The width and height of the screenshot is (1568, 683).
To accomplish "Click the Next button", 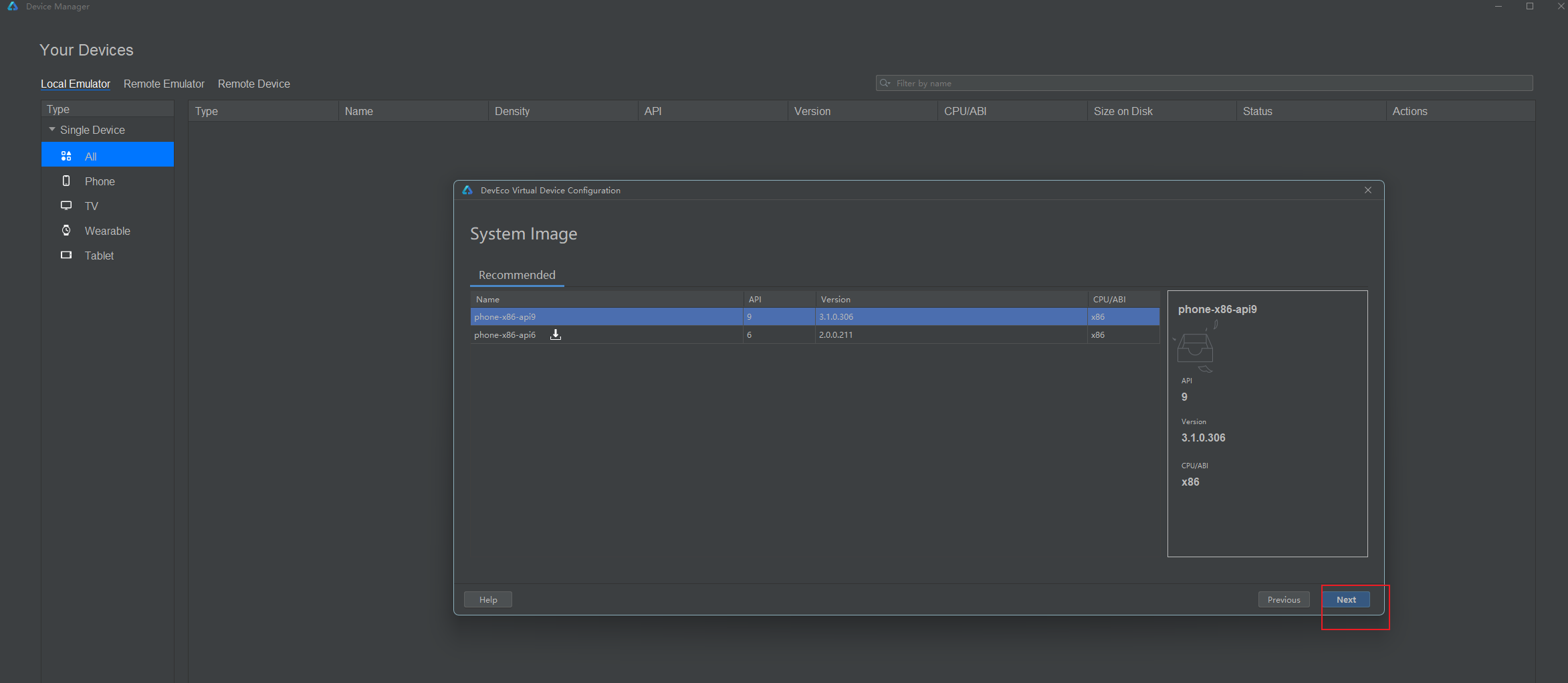I will coord(1346,599).
